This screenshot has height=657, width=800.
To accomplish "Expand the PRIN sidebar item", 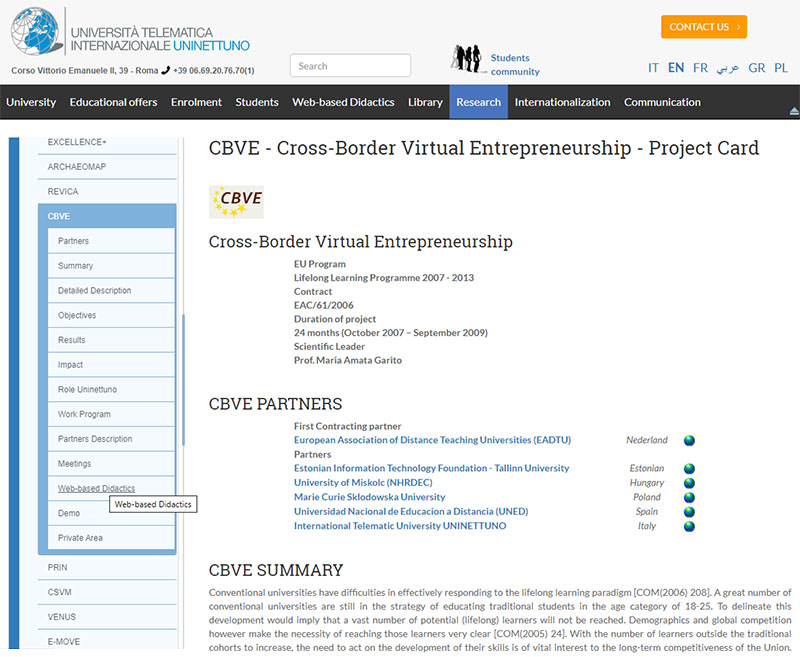I will pos(58,567).
